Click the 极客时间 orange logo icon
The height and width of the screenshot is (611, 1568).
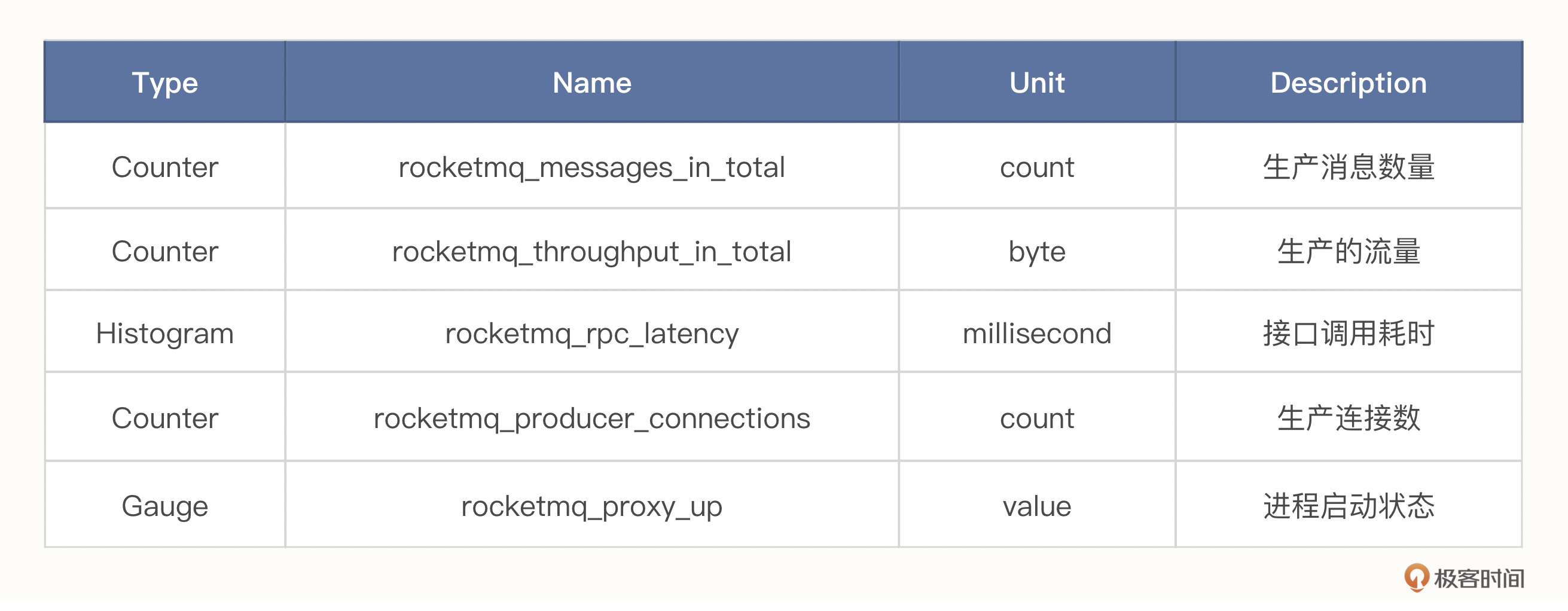tap(1417, 577)
